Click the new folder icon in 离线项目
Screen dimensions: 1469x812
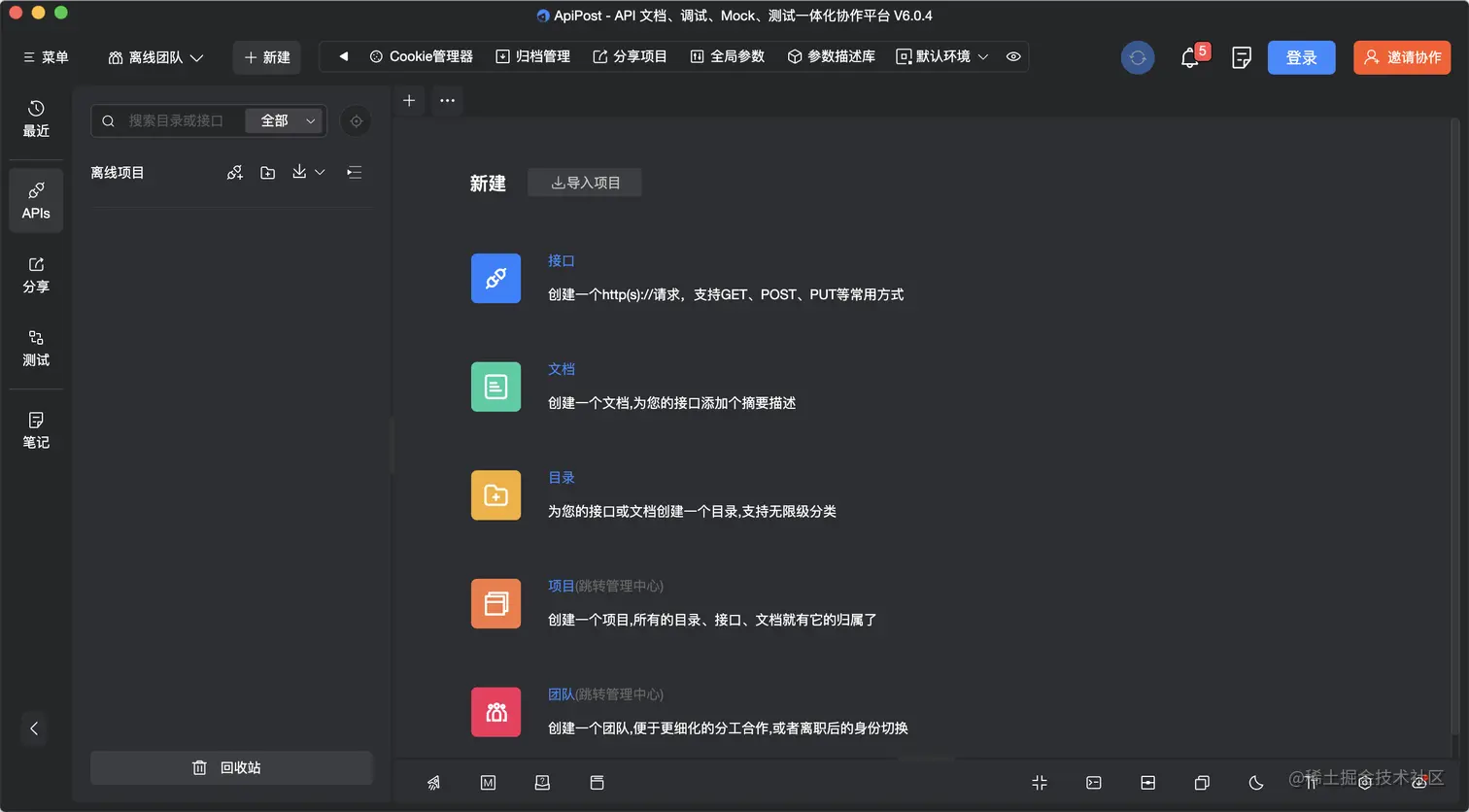tap(268, 173)
